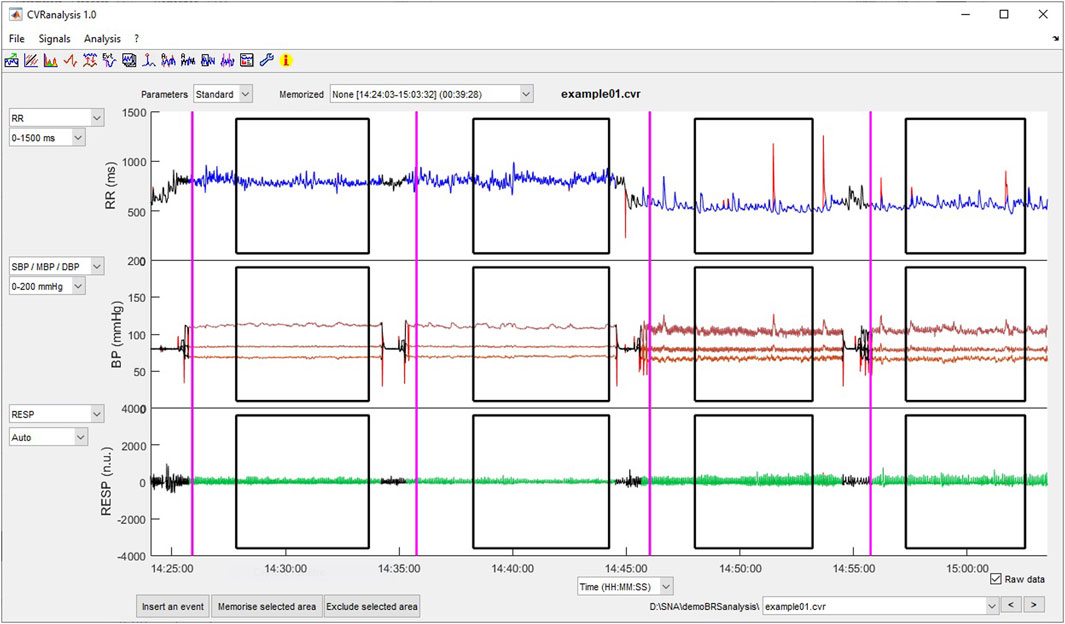Click the Evt event waveform icon
The image size is (1065, 624).
[109, 60]
